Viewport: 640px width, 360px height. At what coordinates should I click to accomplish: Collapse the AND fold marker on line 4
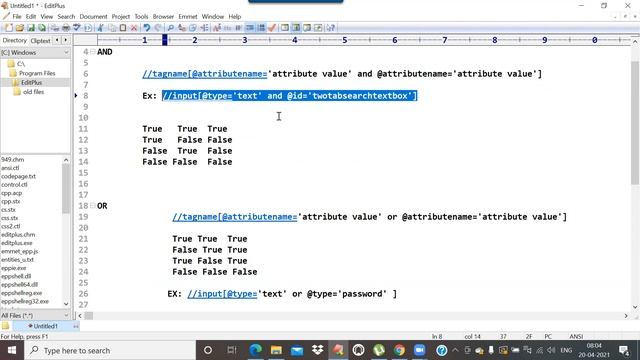coord(93,52)
